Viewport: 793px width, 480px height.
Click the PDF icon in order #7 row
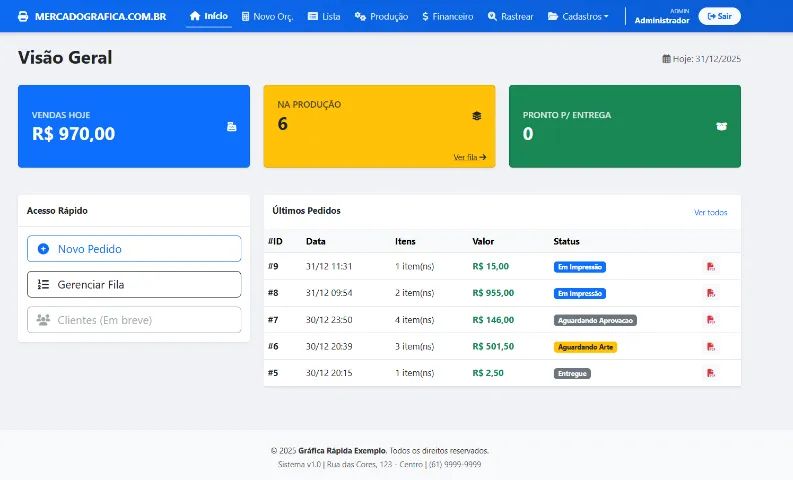click(x=710, y=320)
